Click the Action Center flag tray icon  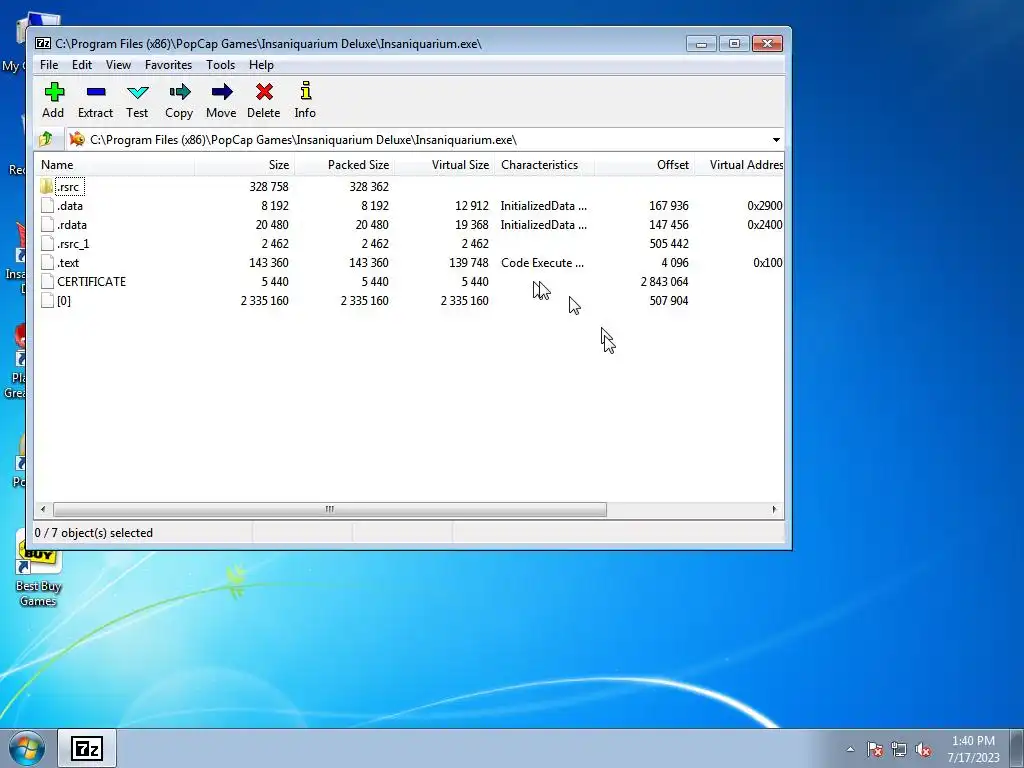[874, 749]
